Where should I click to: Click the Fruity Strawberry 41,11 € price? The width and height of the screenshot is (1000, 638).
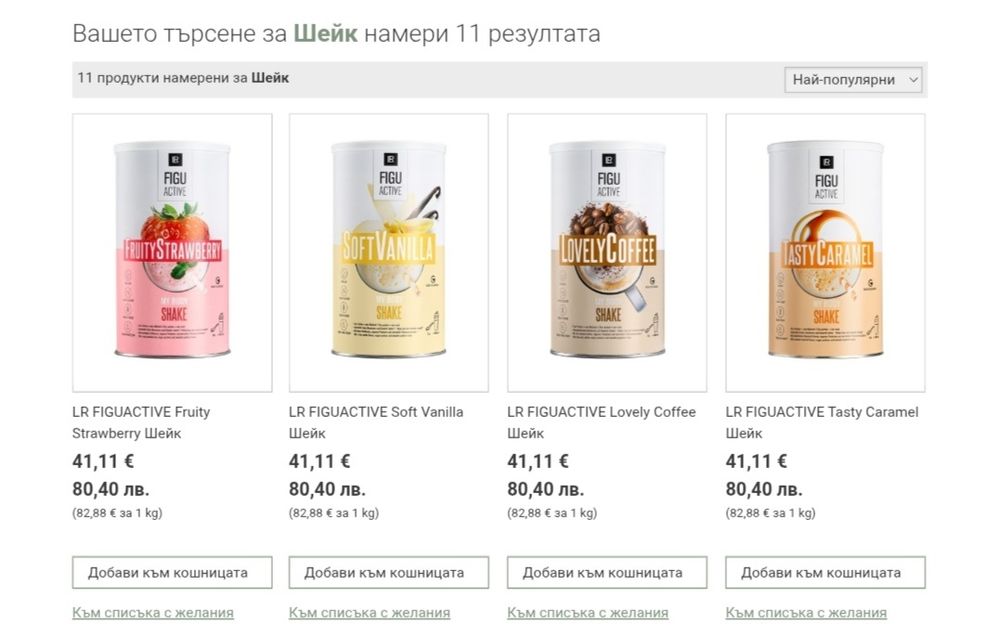pos(103,461)
